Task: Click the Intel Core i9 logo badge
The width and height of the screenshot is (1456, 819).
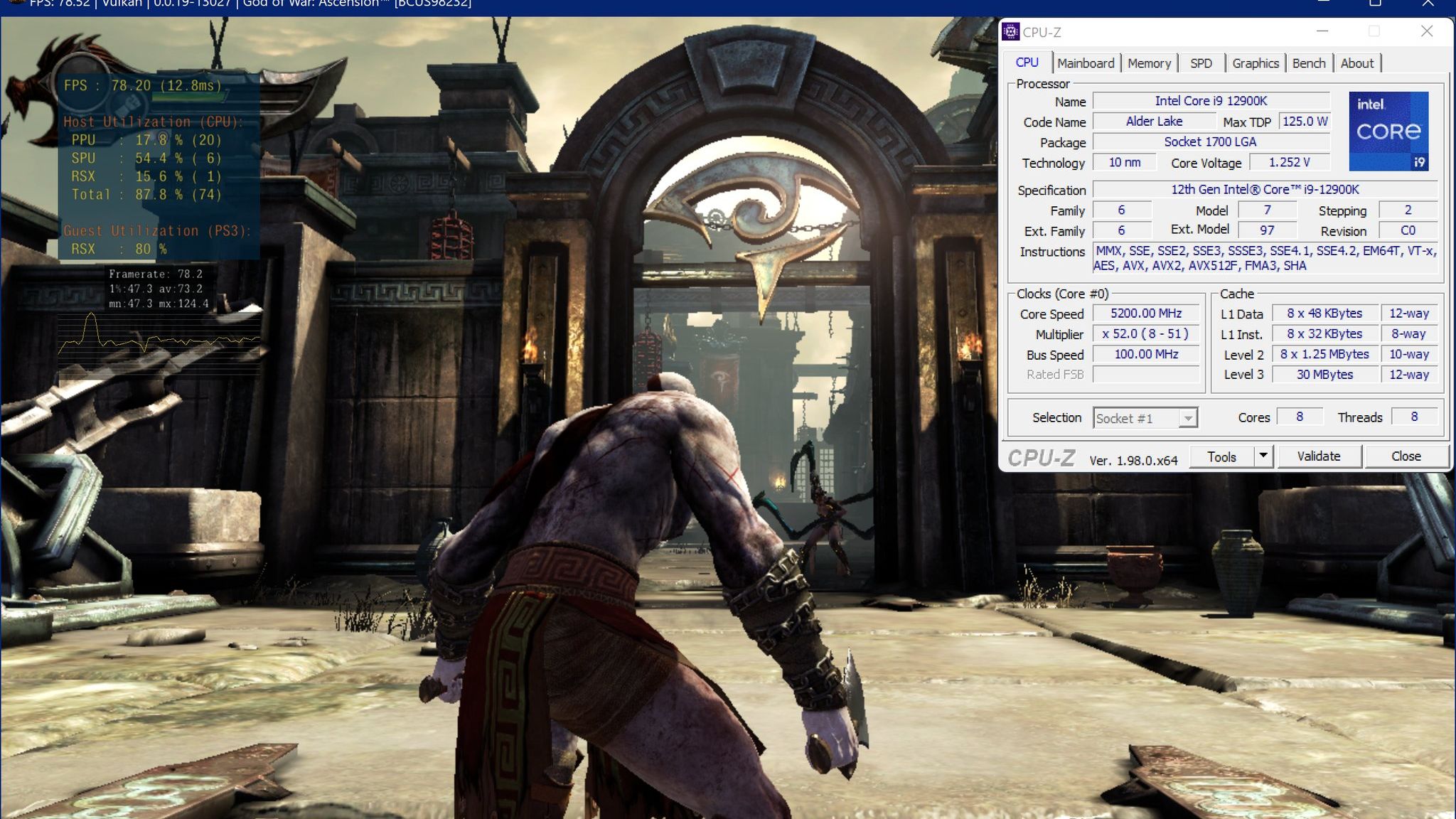Action: tap(1388, 132)
